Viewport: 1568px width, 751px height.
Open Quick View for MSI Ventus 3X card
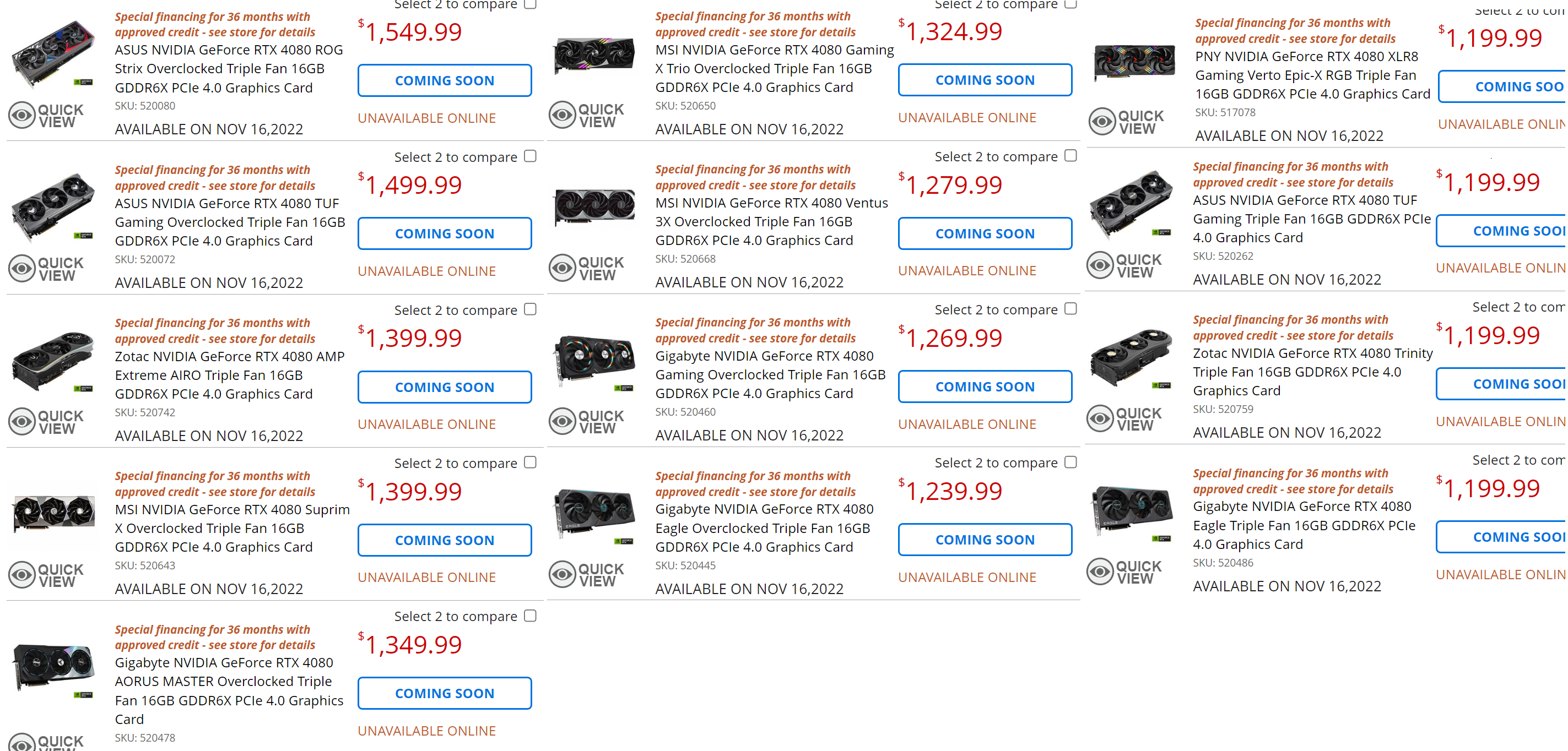pyautogui.click(x=587, y=268)
